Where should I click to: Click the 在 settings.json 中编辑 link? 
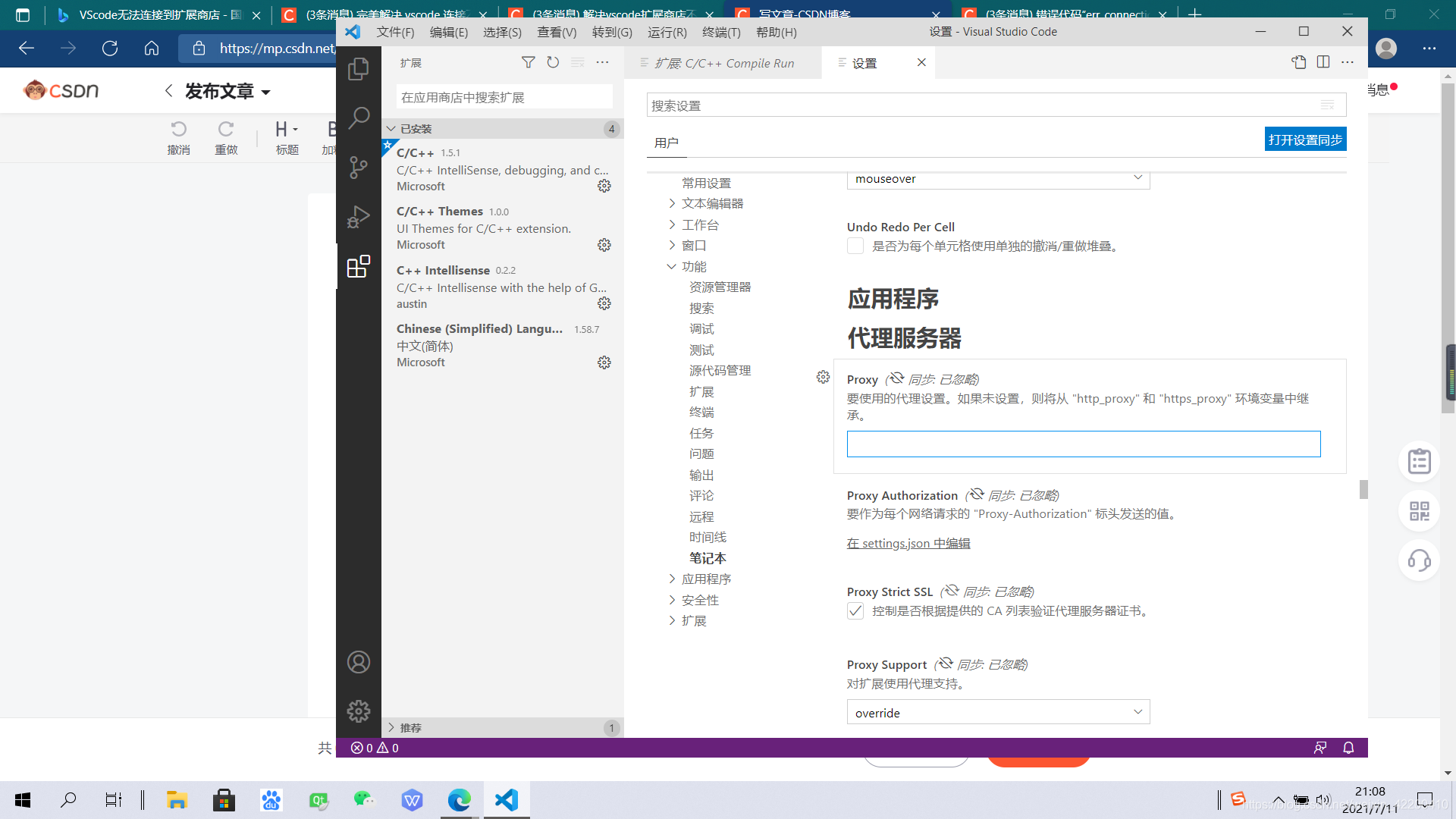[x=908, y=543]
